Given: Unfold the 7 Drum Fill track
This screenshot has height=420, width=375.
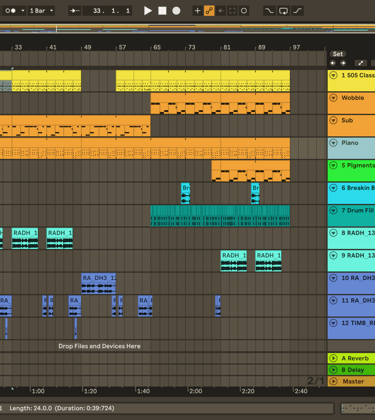Looking at the screenshot, I should click(333, 210).
